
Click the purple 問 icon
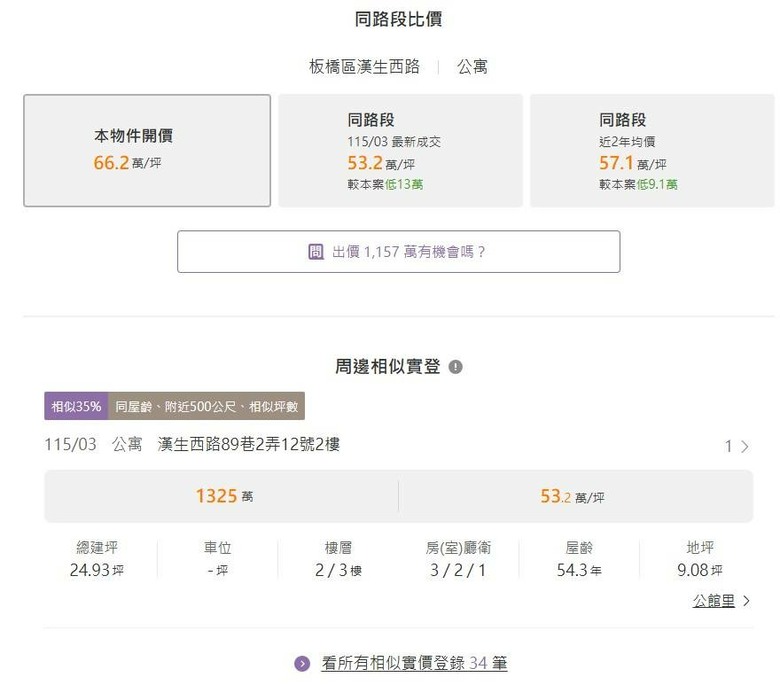[316, 252]
